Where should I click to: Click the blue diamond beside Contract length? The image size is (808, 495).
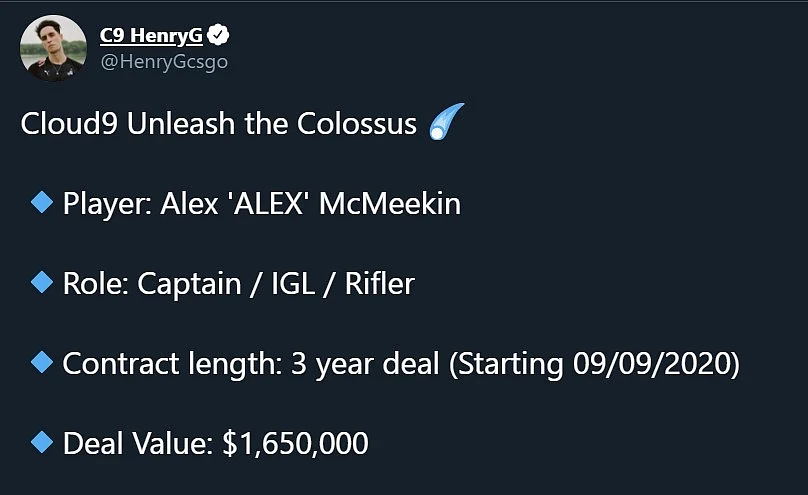click(x=42, y=362)
